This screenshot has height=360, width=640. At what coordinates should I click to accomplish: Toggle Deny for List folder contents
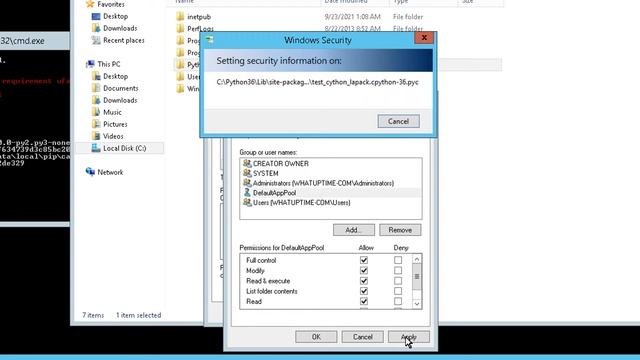coord(398,291)
